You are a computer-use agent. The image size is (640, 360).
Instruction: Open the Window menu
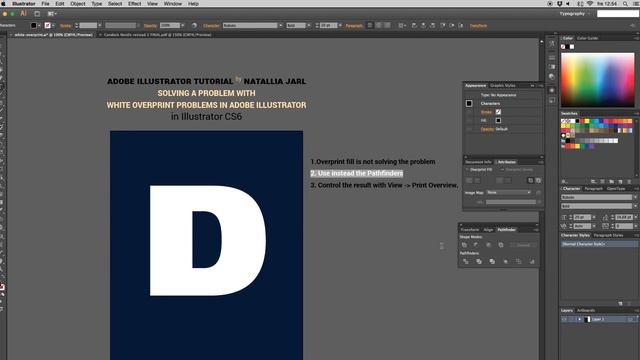[173, 4]
